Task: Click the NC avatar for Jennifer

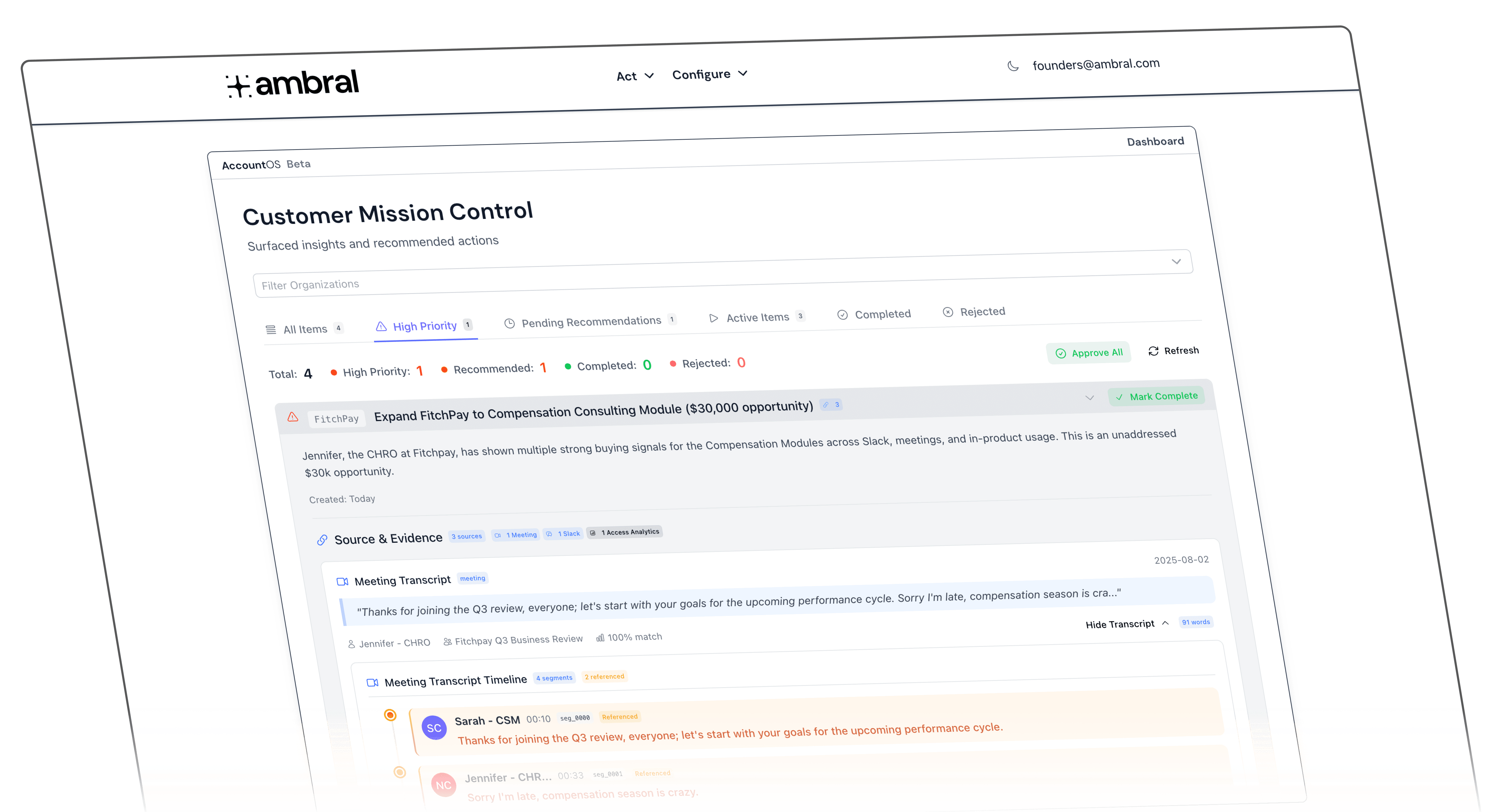Action: click(443, 784)
